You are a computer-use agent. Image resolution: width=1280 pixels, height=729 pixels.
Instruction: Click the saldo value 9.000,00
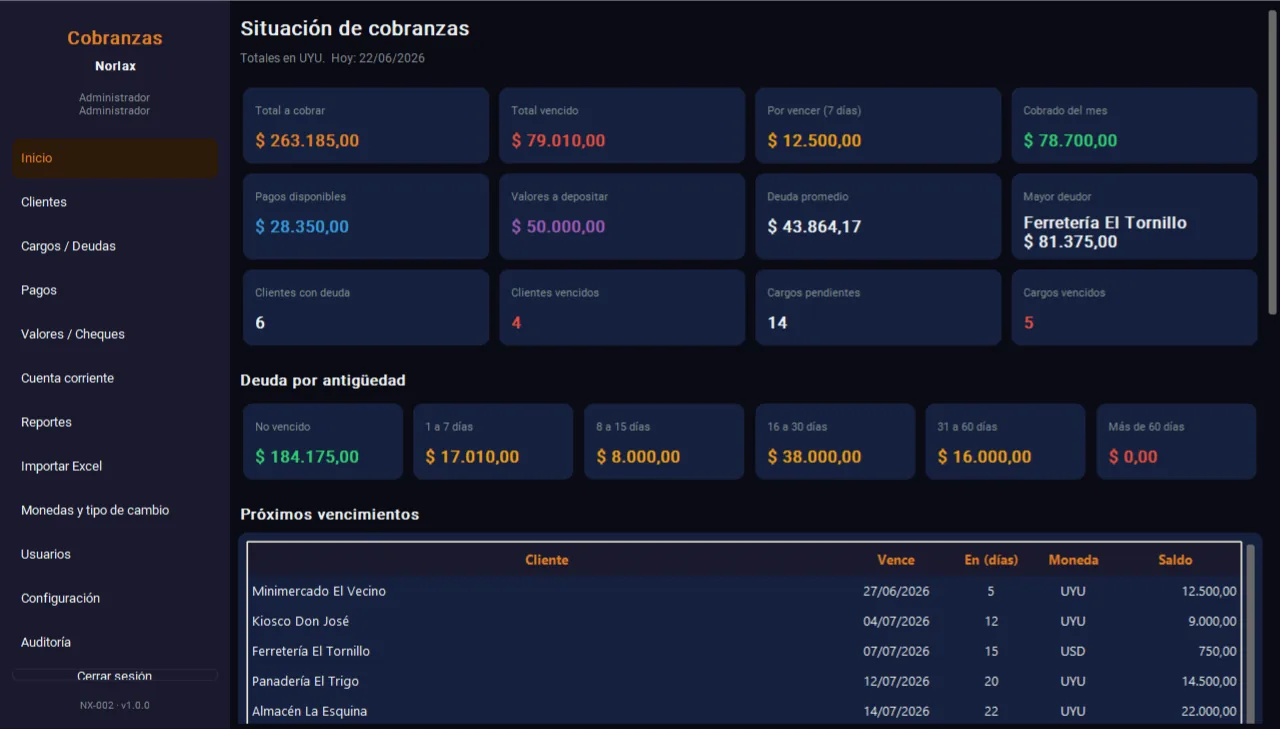pos(1212,621)
